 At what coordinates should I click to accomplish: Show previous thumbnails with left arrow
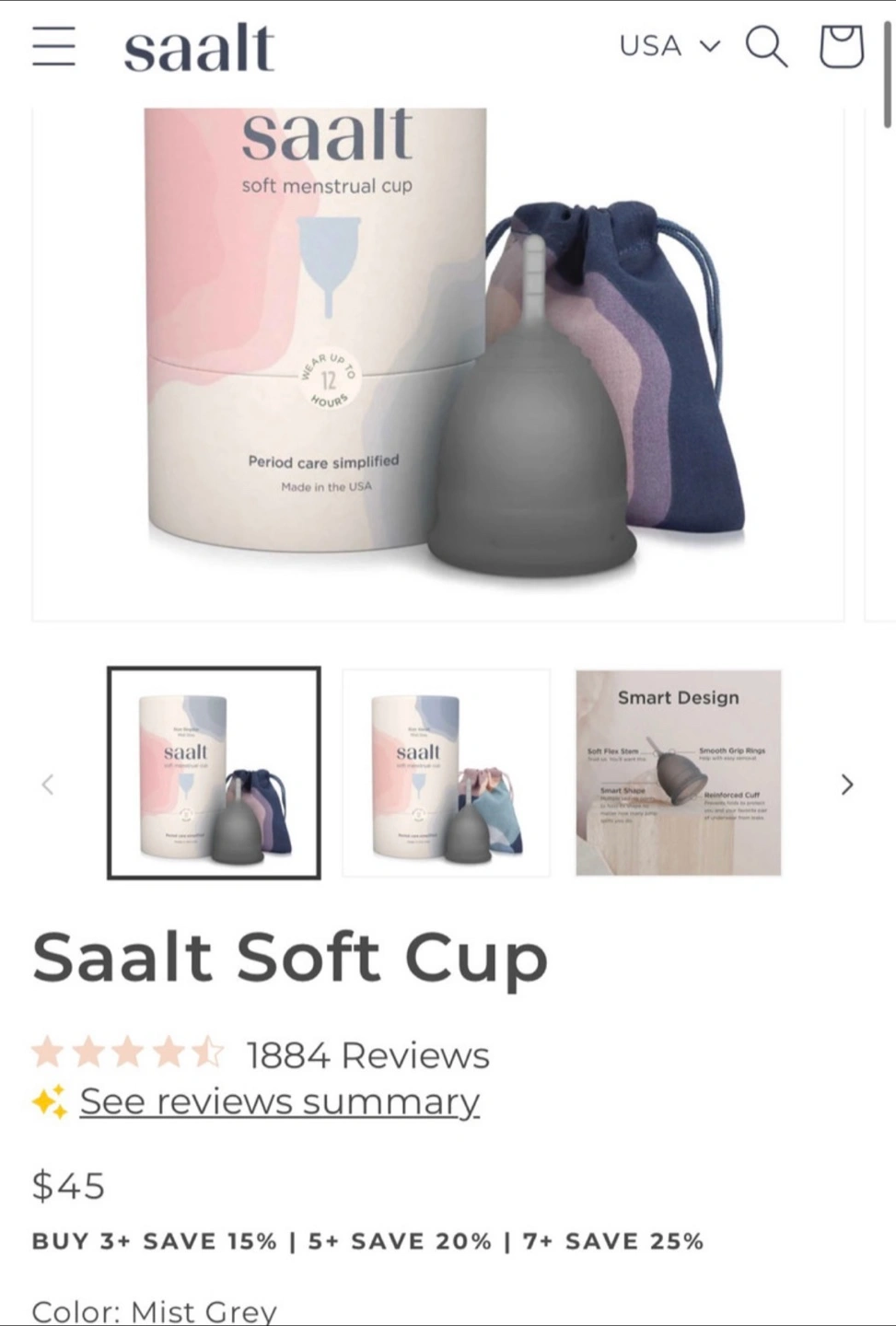point(48,785)
